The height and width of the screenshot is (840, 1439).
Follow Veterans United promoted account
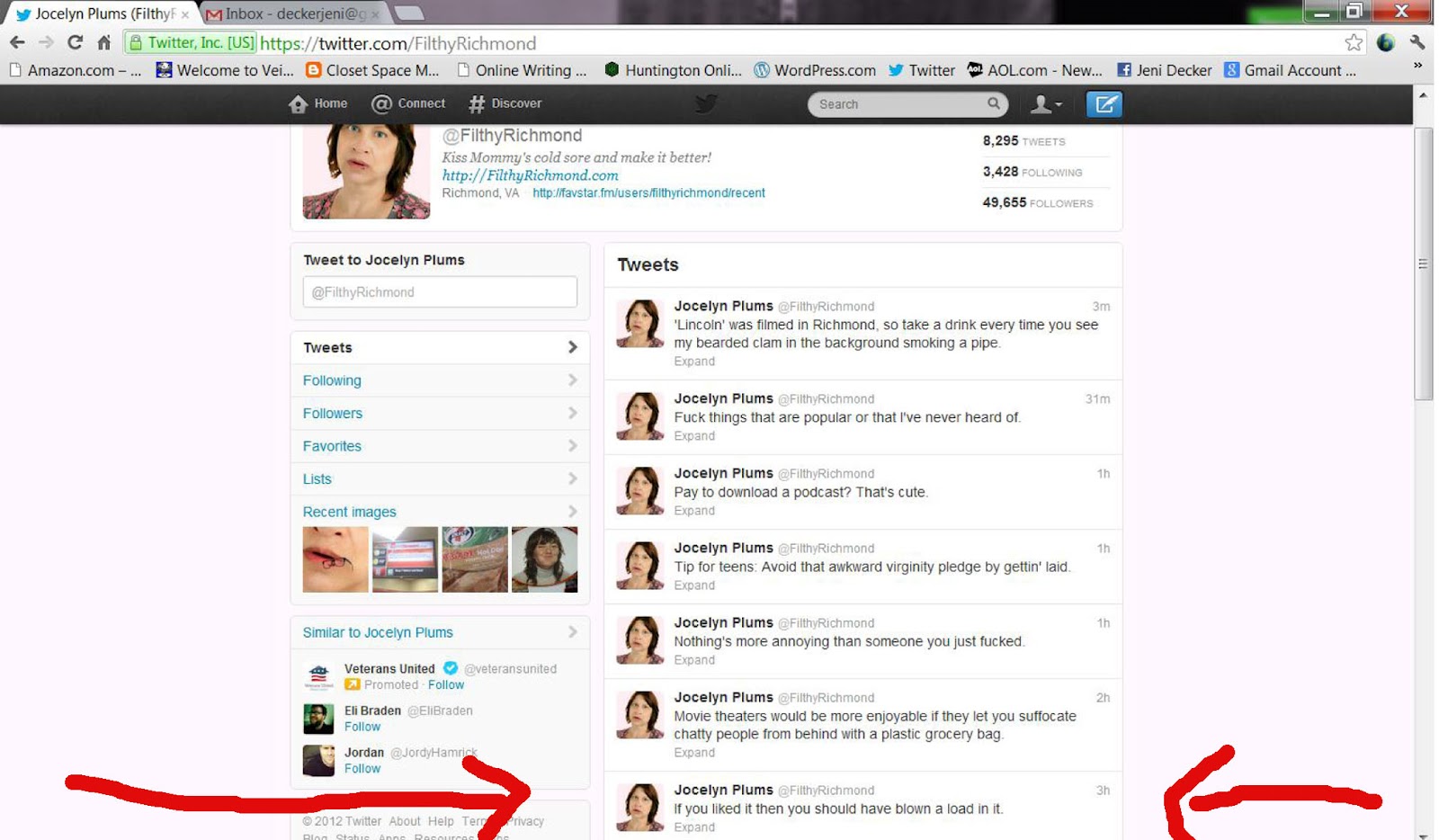coord(446,684)
